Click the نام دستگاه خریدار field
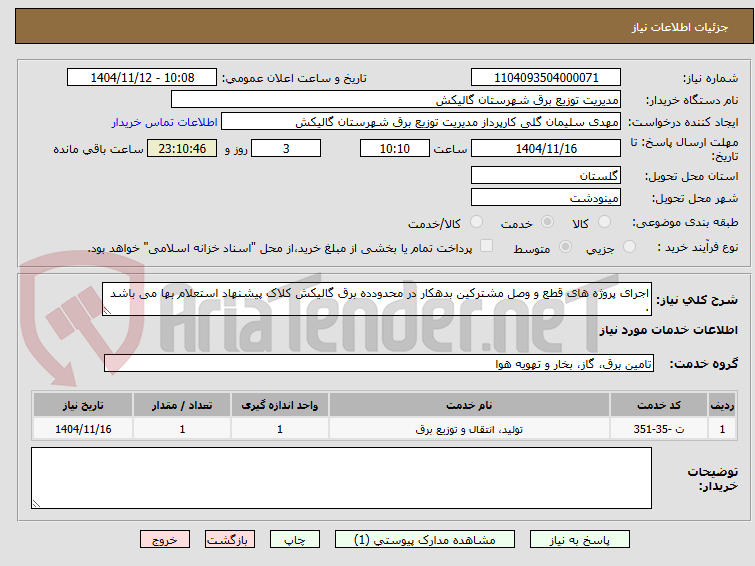 coord(396,100)
